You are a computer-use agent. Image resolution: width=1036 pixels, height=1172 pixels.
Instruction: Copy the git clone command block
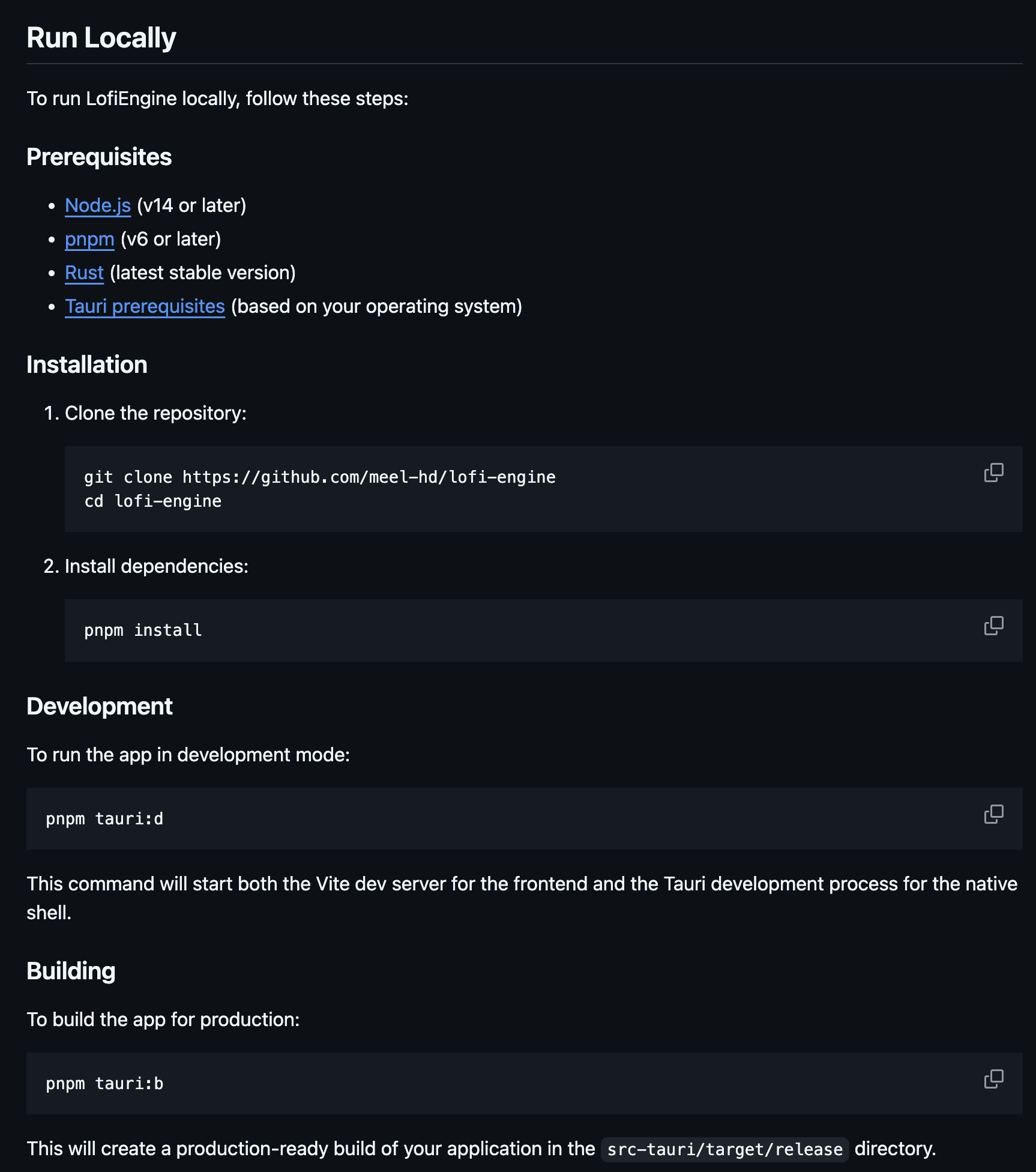pyautogui.click(x=993, y=473)
